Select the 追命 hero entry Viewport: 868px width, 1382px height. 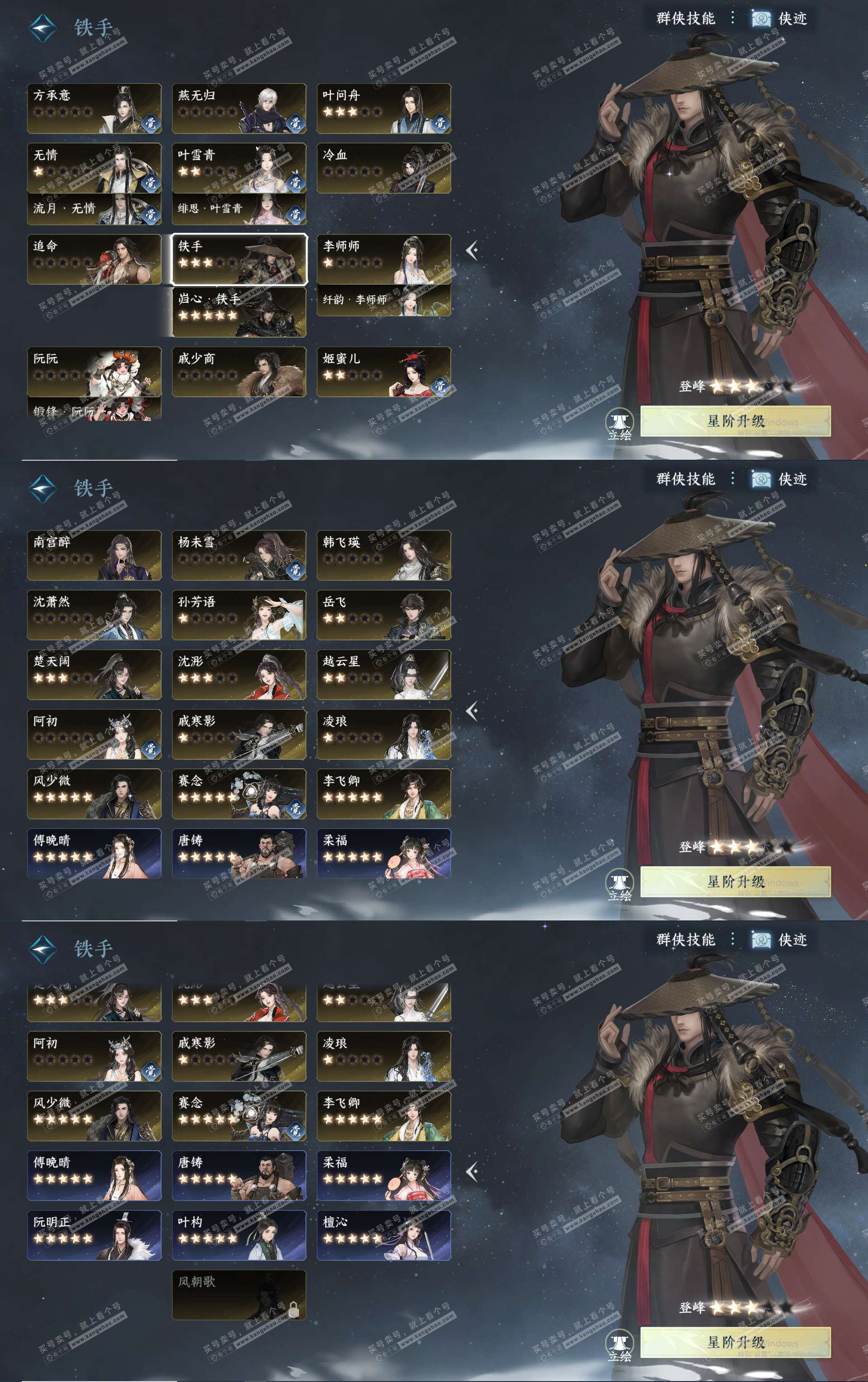click(x=94, y=259)
